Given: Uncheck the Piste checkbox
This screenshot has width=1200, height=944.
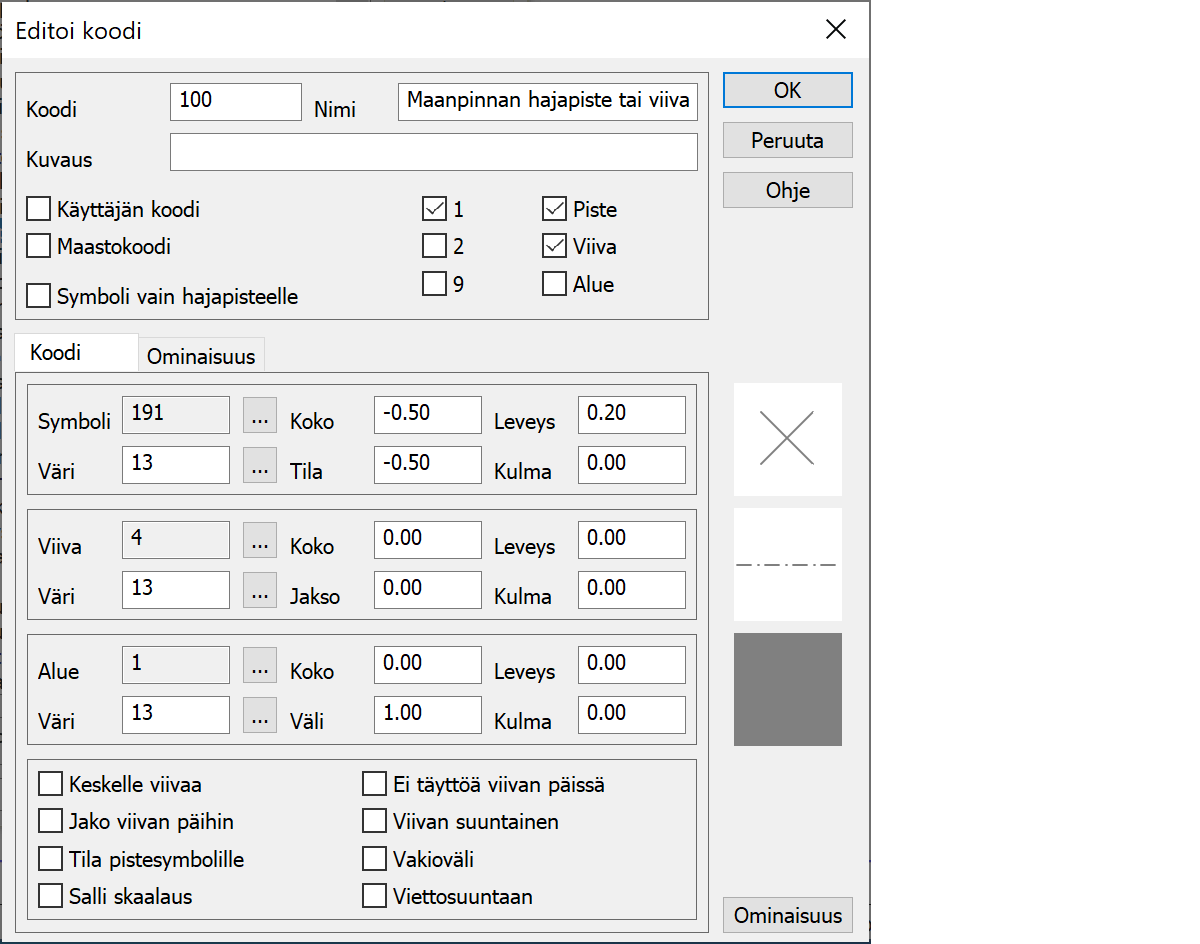Looking at the screenshot, I should pos(554,209).
